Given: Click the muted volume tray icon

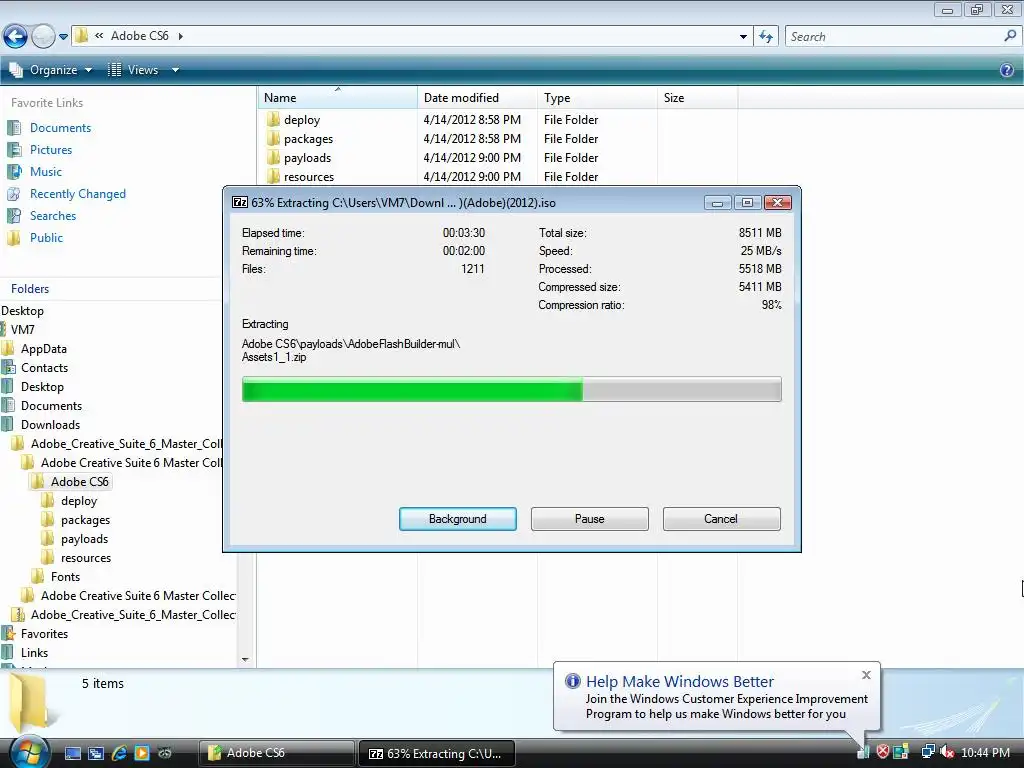Looking at the screenshot, I should point(947,752).
